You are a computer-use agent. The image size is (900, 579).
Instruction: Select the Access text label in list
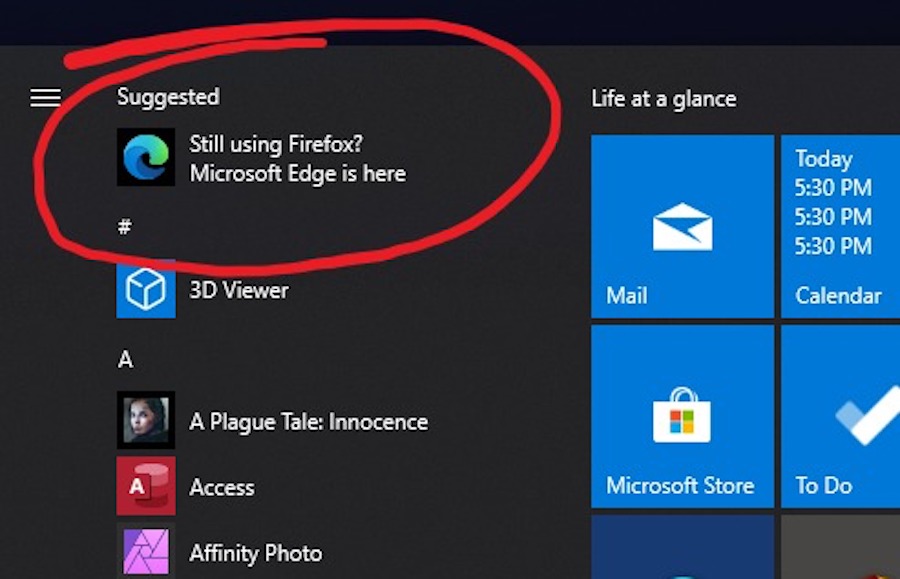click(x=222, y=488)
